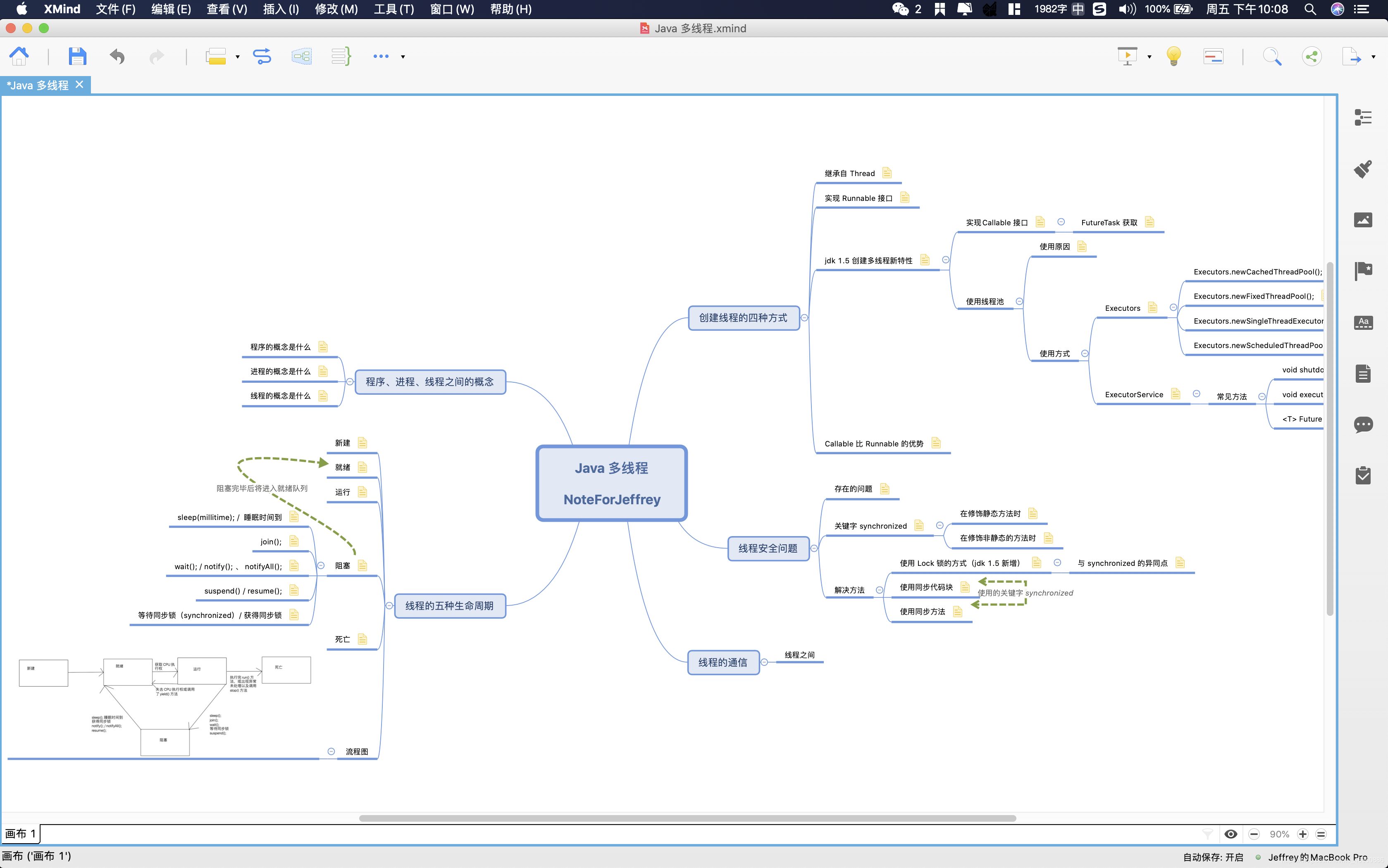Open the more tools ellipsis menu

coord(381,56)
